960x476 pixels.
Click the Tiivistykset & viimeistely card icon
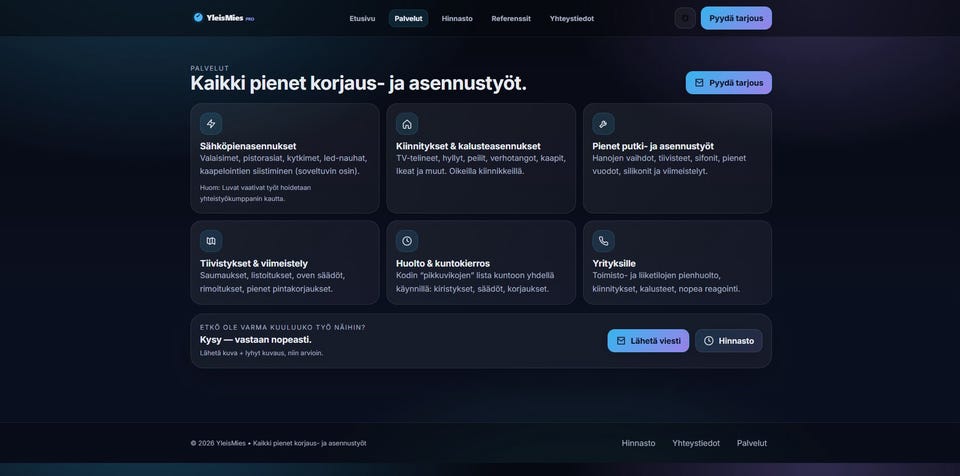(211, 241)
